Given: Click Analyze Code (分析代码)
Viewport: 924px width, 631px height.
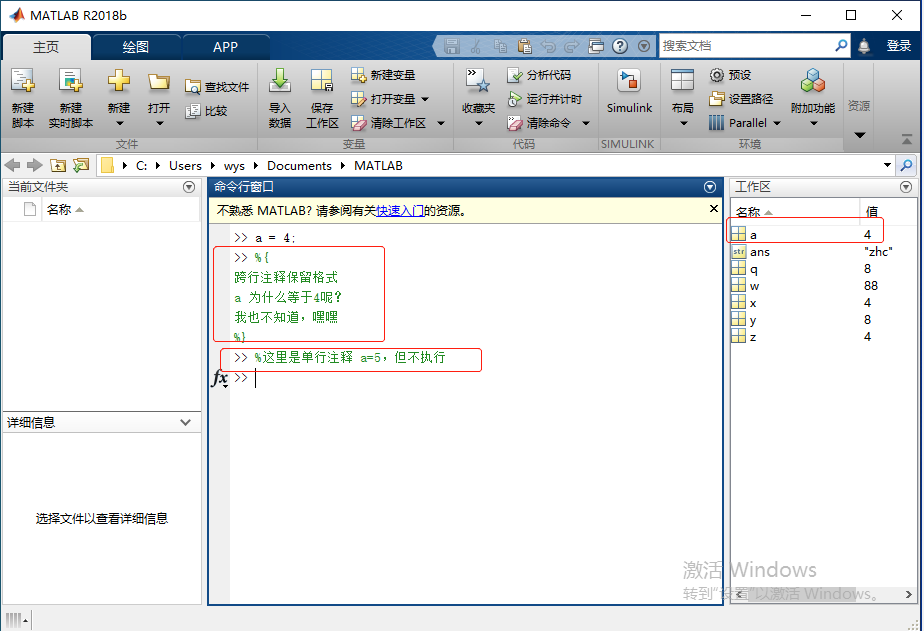Looking at the screenshot, I should point(539,75).
